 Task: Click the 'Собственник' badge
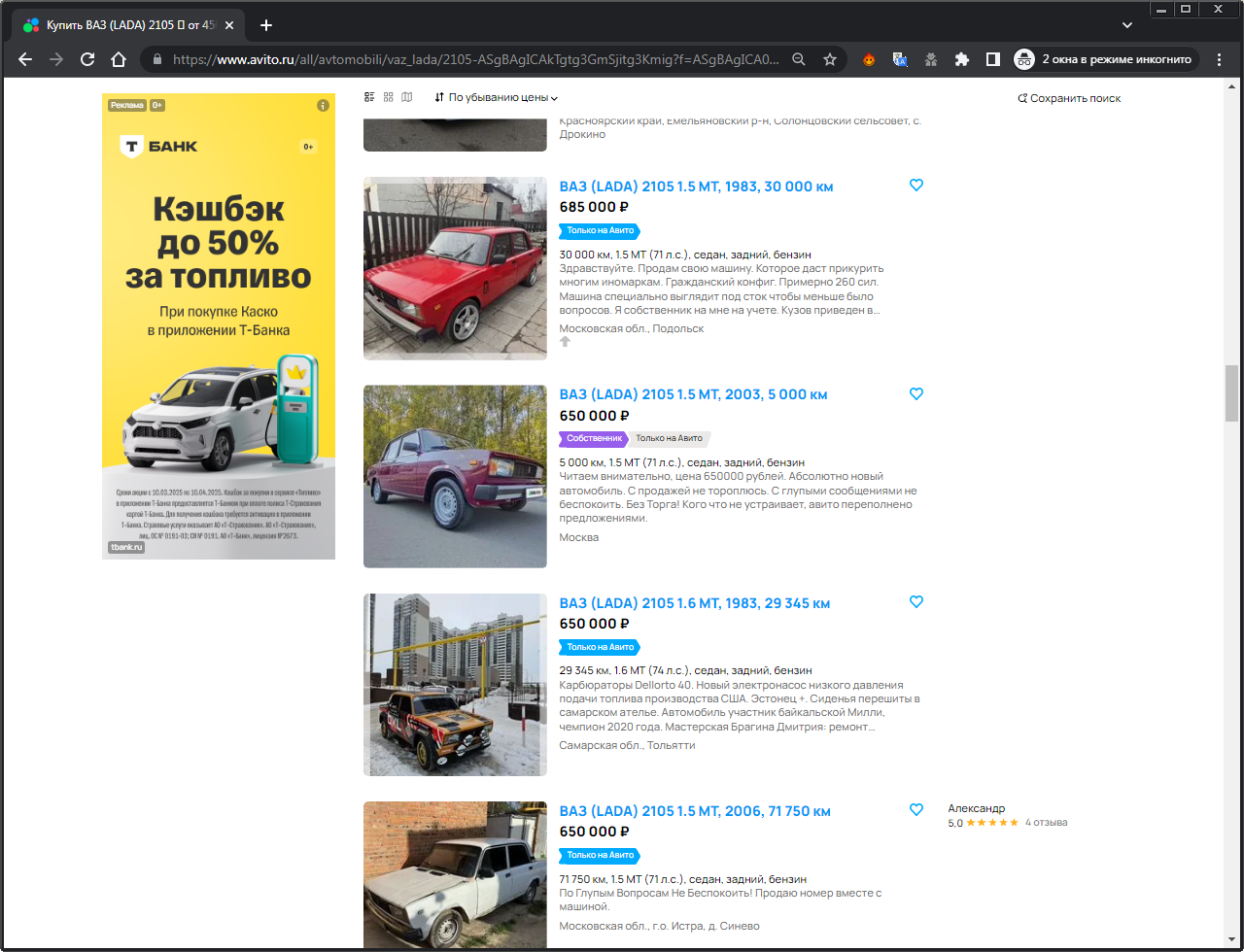(593, 438)
